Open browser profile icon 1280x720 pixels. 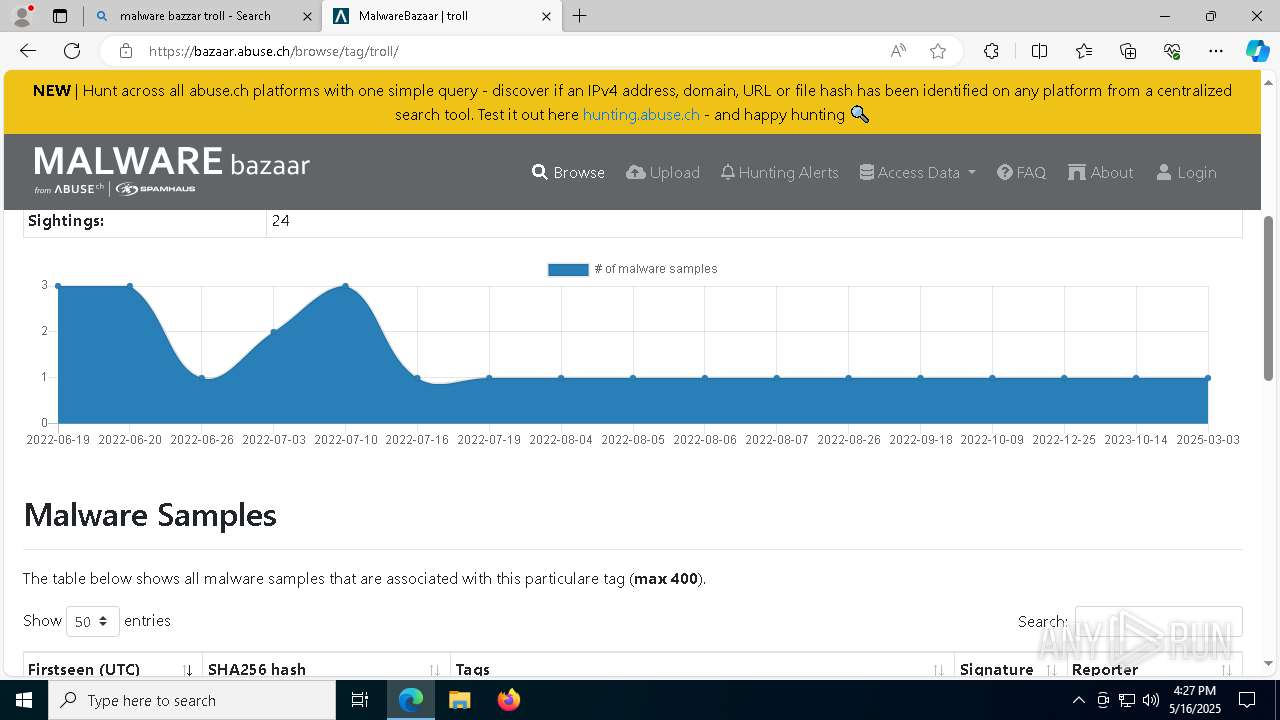(x=22, y=16)
